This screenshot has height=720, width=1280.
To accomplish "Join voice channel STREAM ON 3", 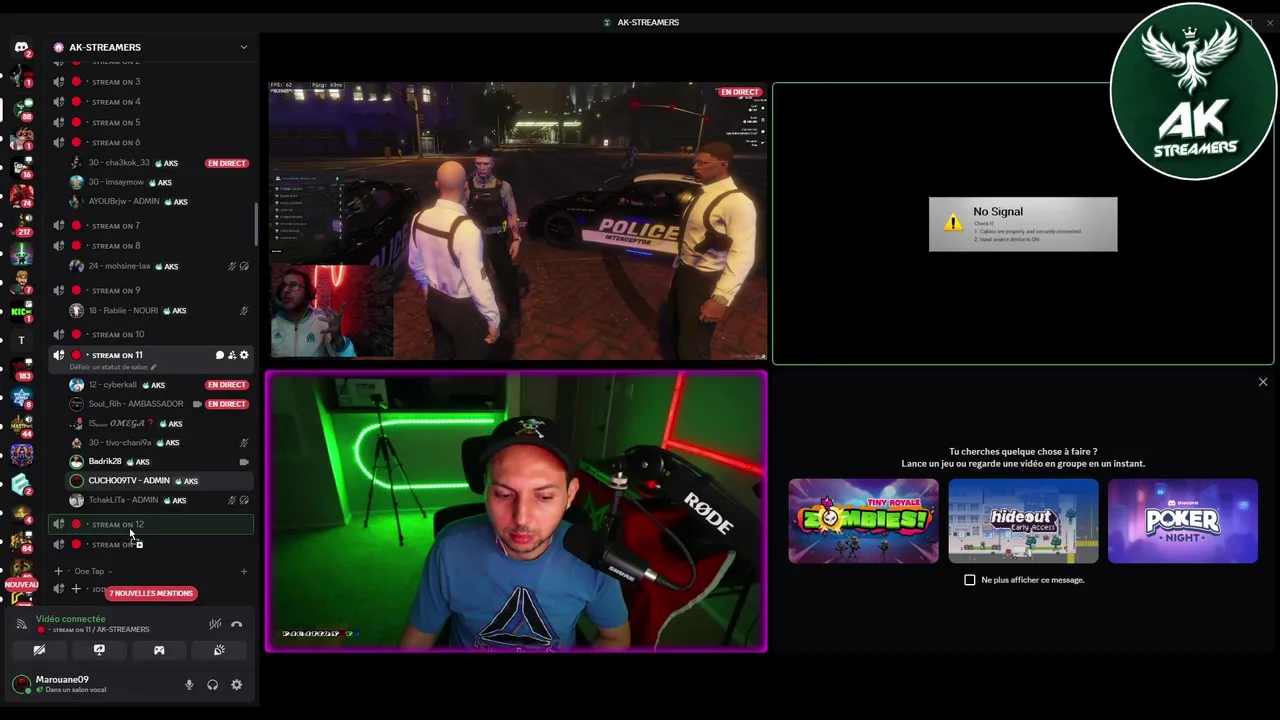I will pyautogui.click(x=150, y=82).
